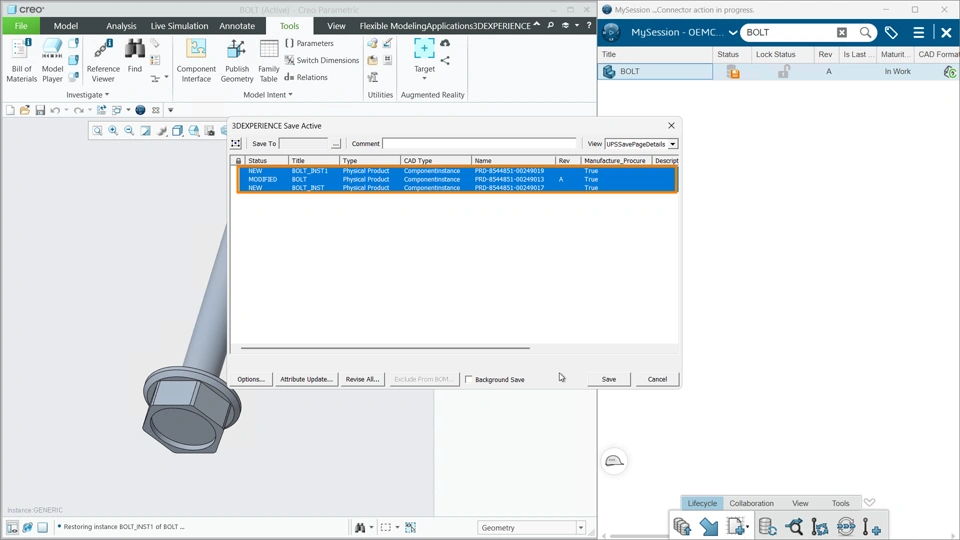Screen dimensions: 960x540
Task: Click Zoom In icon in graphics toolbar
Action: [113, 130]
